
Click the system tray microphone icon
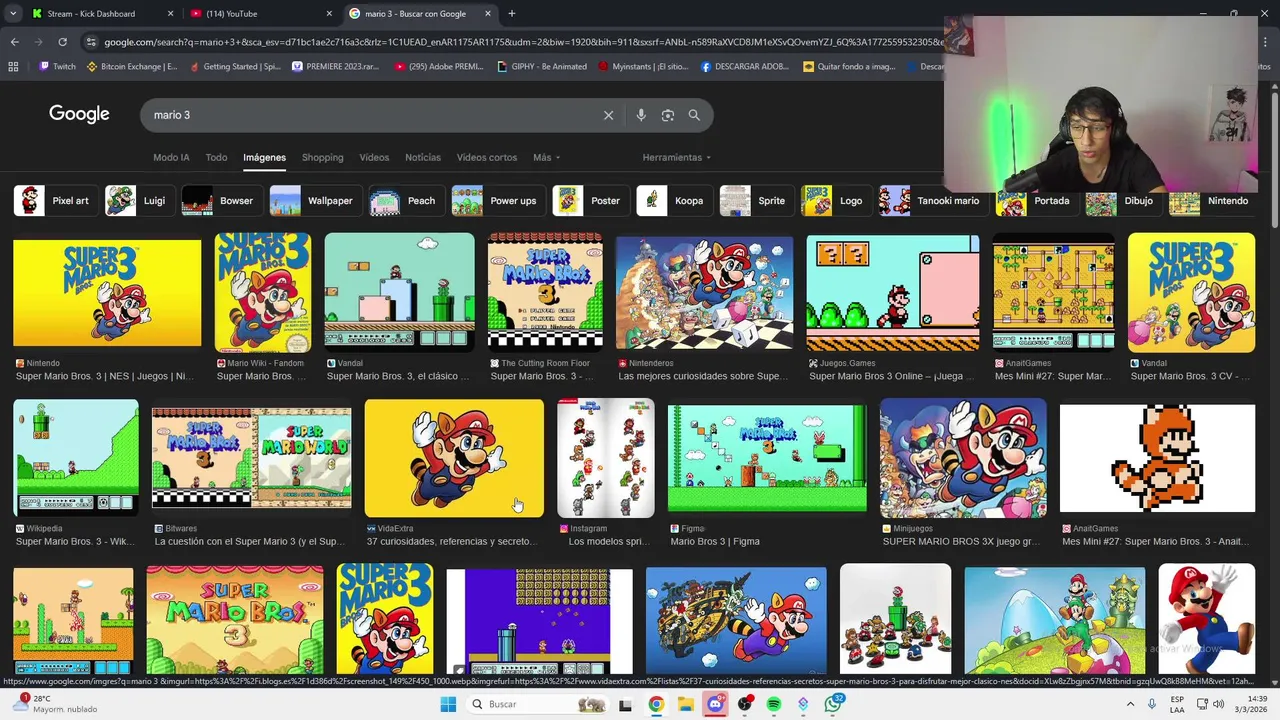pyautogui.click(x=1152, y=704)
